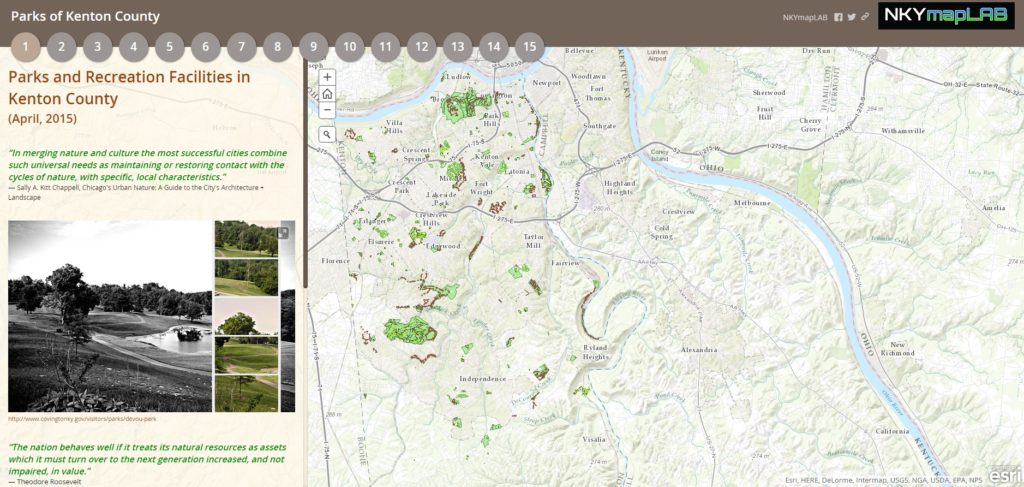Click the Cold Spring map label
1024x487 pixels.
pos(662,232)
